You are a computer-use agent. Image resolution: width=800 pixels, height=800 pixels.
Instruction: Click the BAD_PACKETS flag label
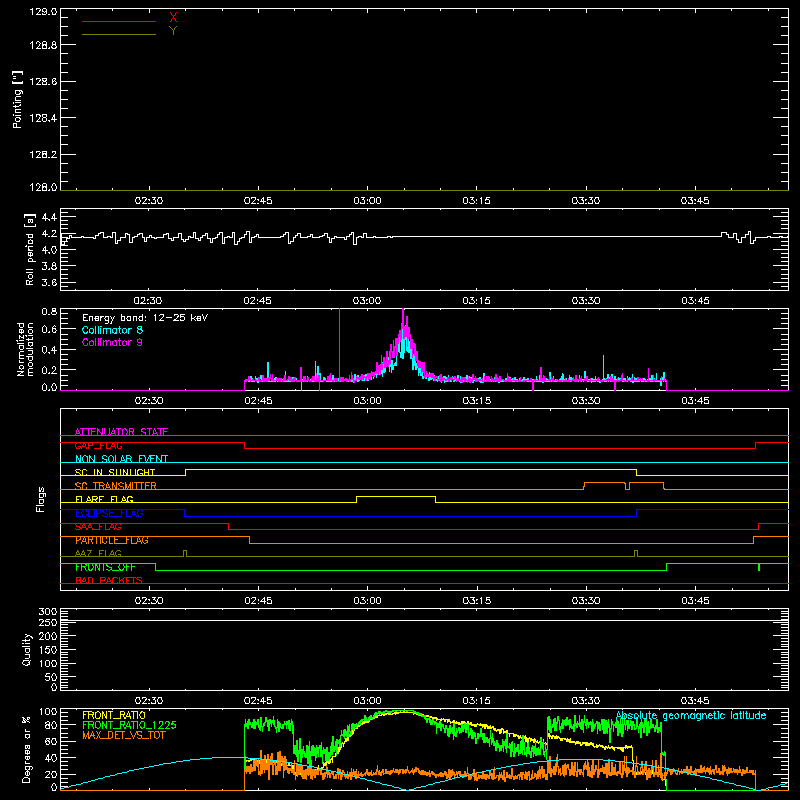click(x=109, y=581)
